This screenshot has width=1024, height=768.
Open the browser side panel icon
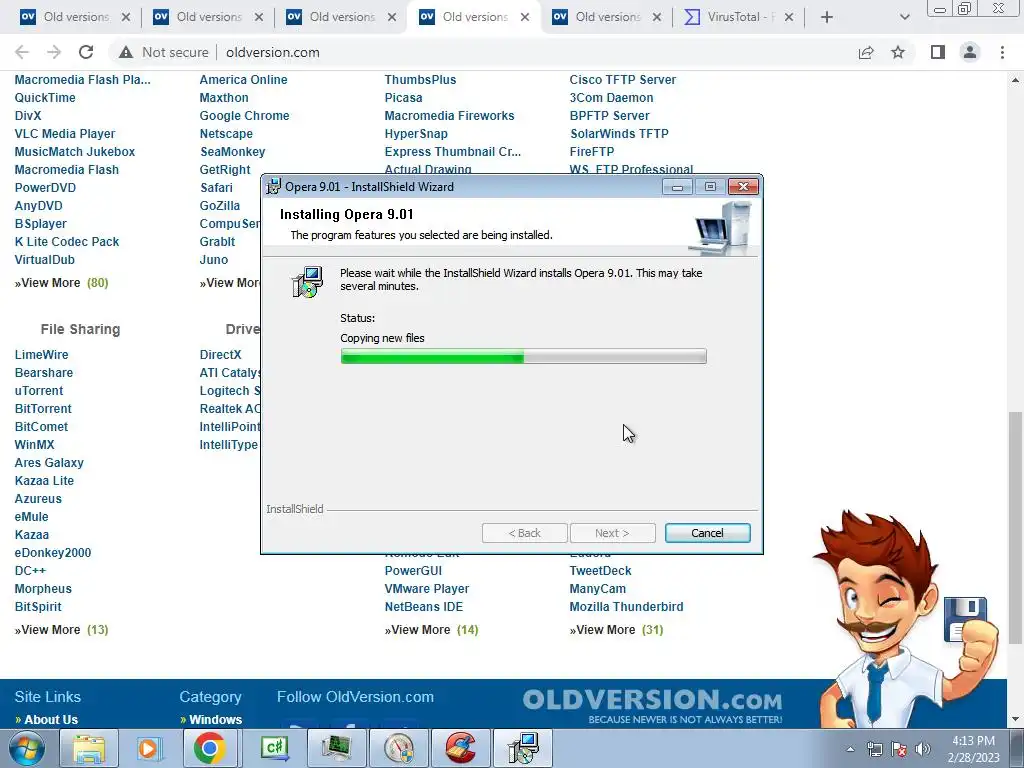[938, 52]
